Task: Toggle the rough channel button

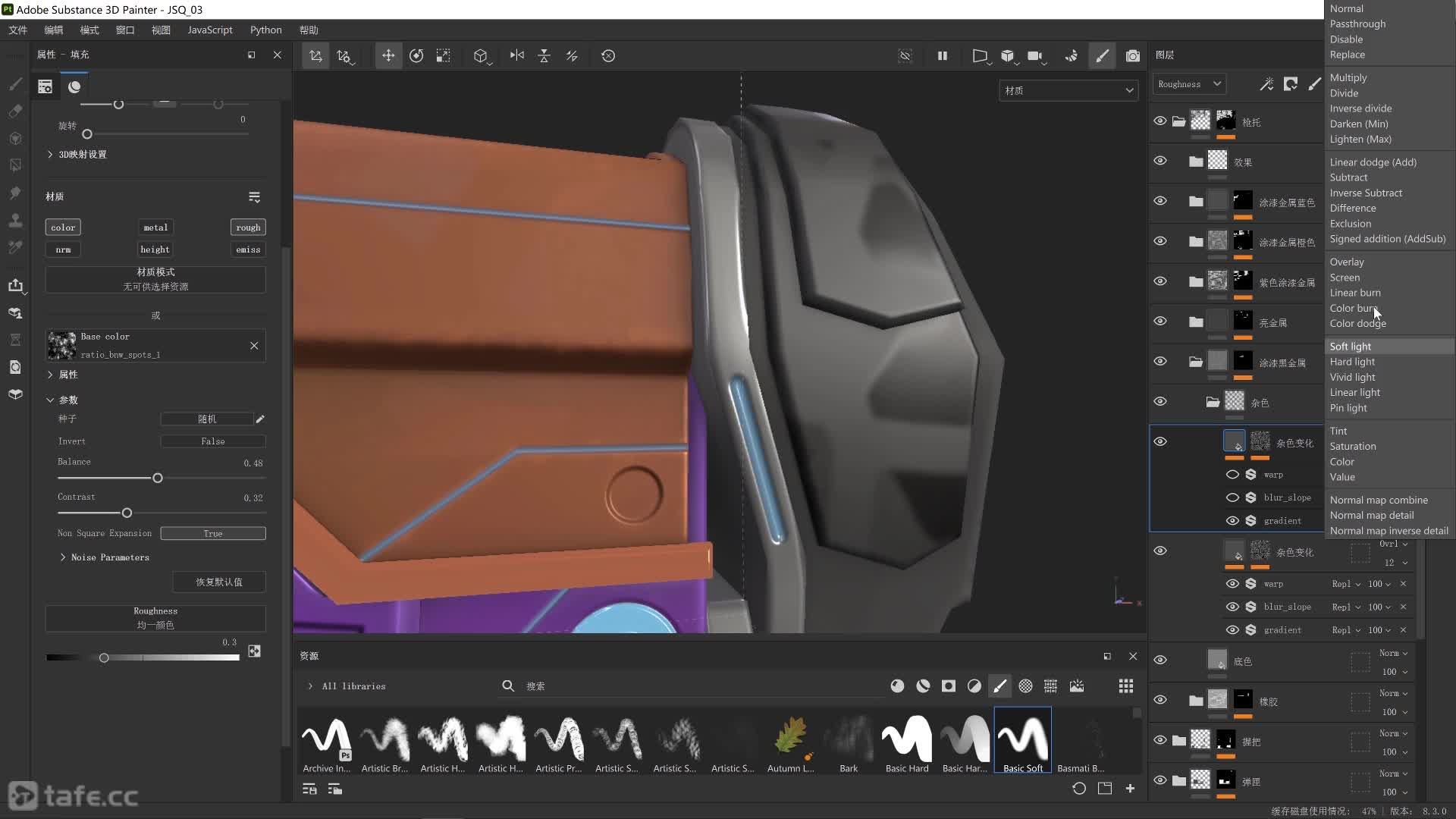Action: point(248,227)
